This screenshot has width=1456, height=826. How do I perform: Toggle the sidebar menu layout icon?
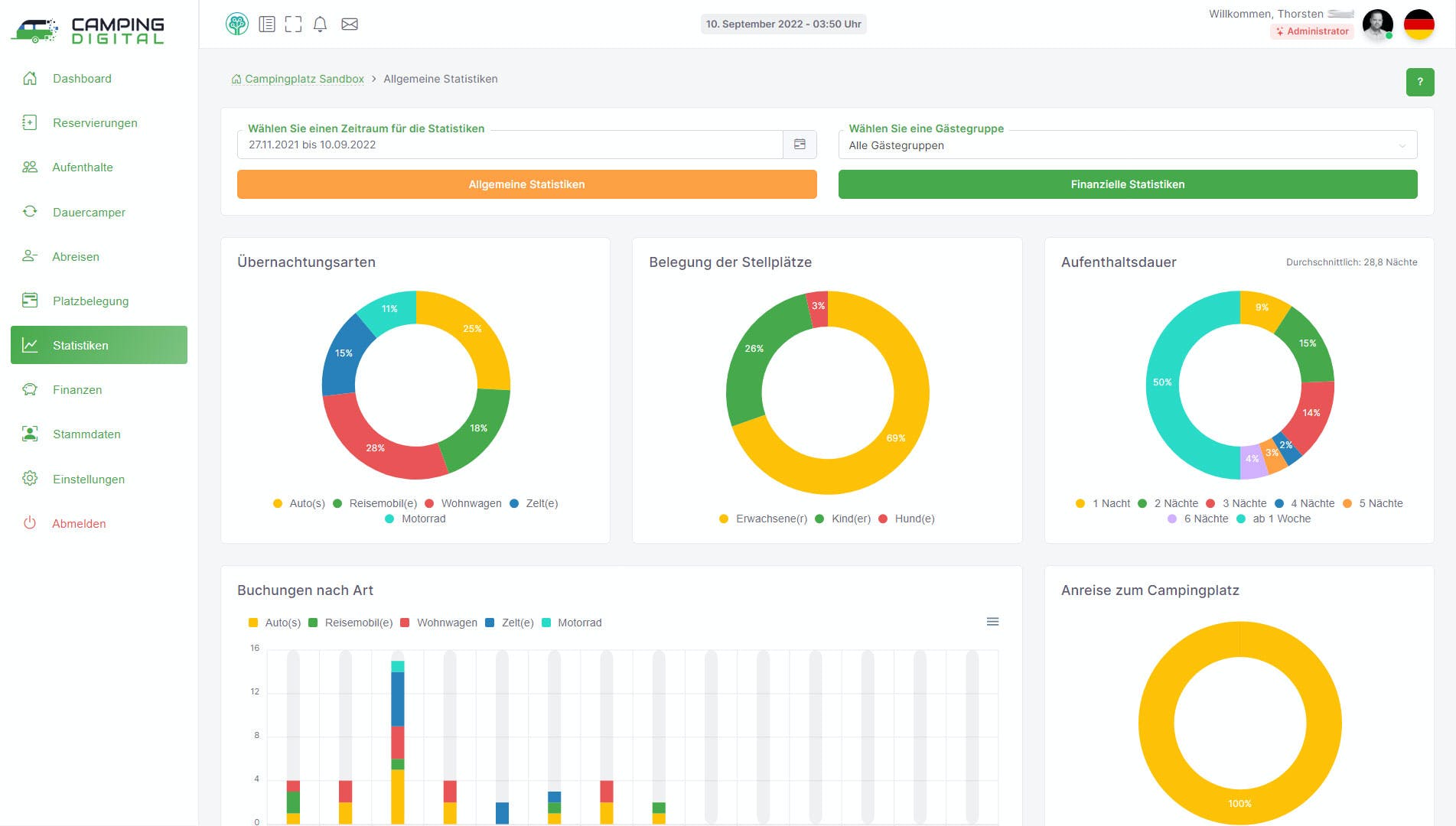click(x=267, y=24)
